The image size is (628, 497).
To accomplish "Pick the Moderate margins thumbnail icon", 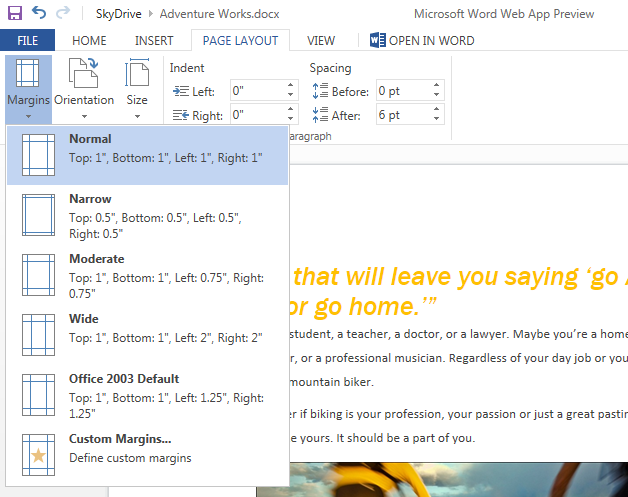I will (38, 275).
